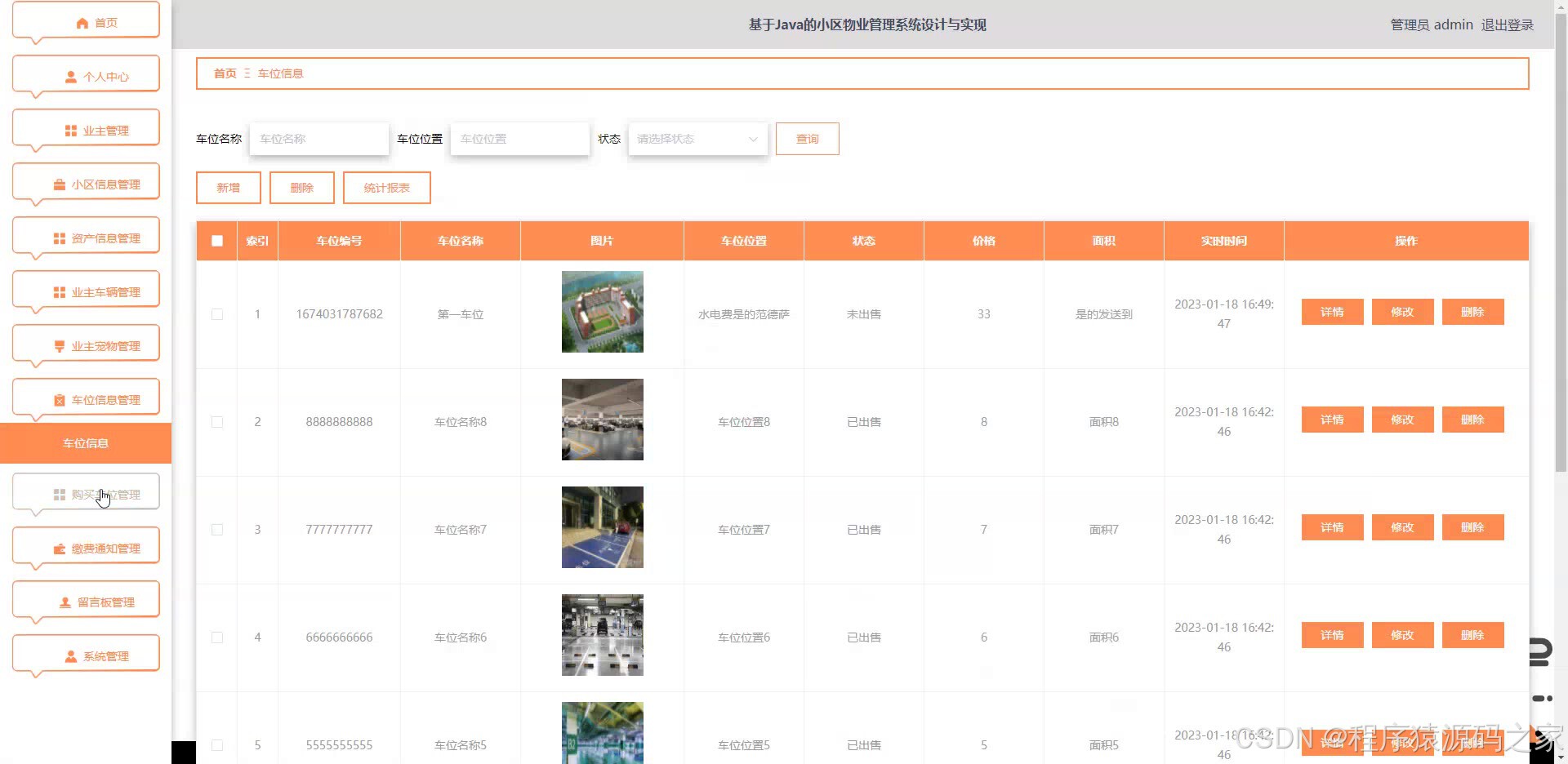Check the checkbox for row 1
1568x764 pixels.
tap(217, 314)
